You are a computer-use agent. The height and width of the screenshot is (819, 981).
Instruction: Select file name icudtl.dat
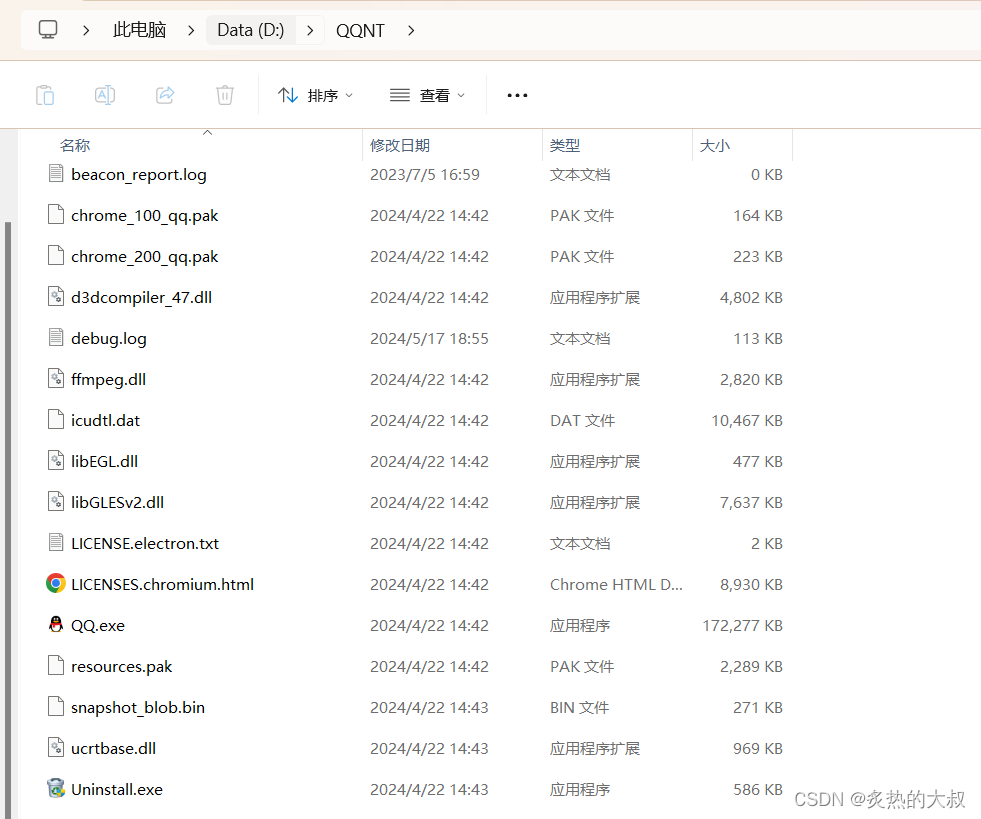(x=105, y=420)
